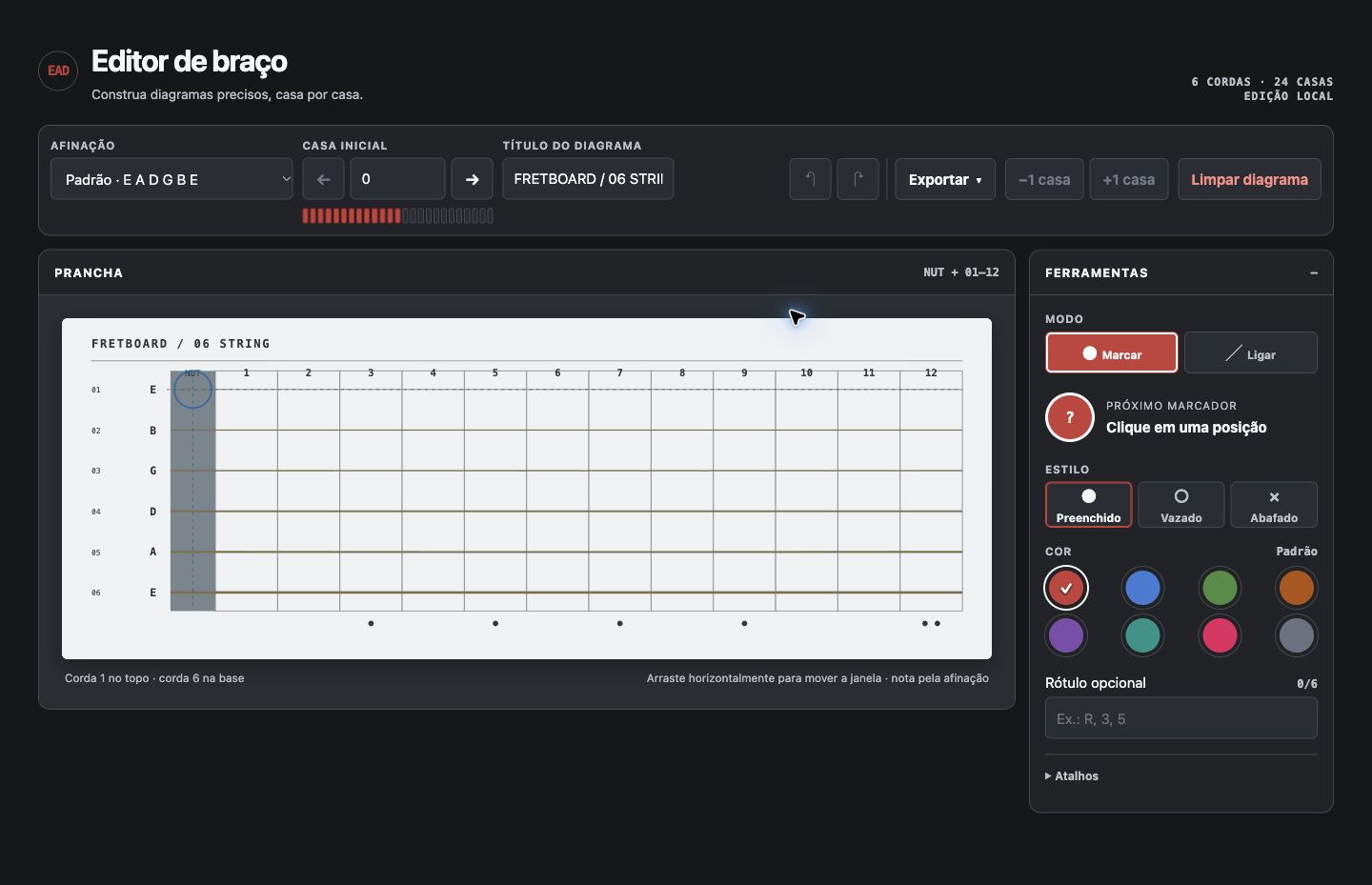The image size is (1372, 885).
Task: Click the string label "D" on row 04
Action: click(152, 512)
